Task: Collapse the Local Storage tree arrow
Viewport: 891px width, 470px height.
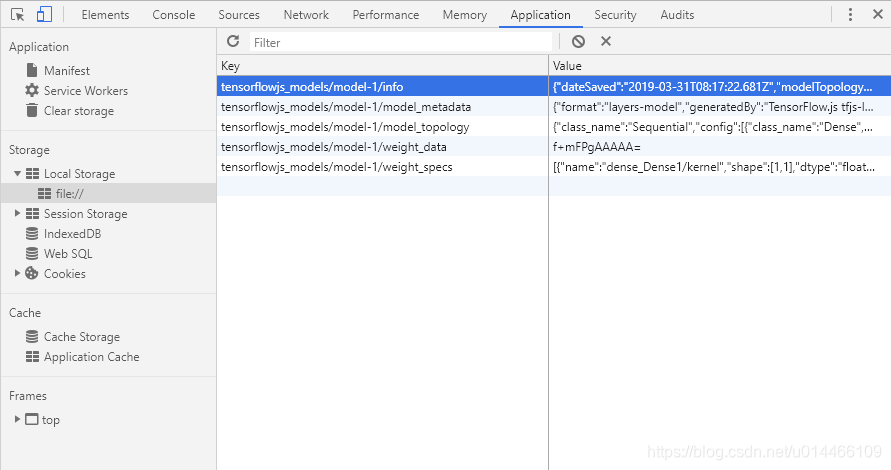Action: (17, 173)
